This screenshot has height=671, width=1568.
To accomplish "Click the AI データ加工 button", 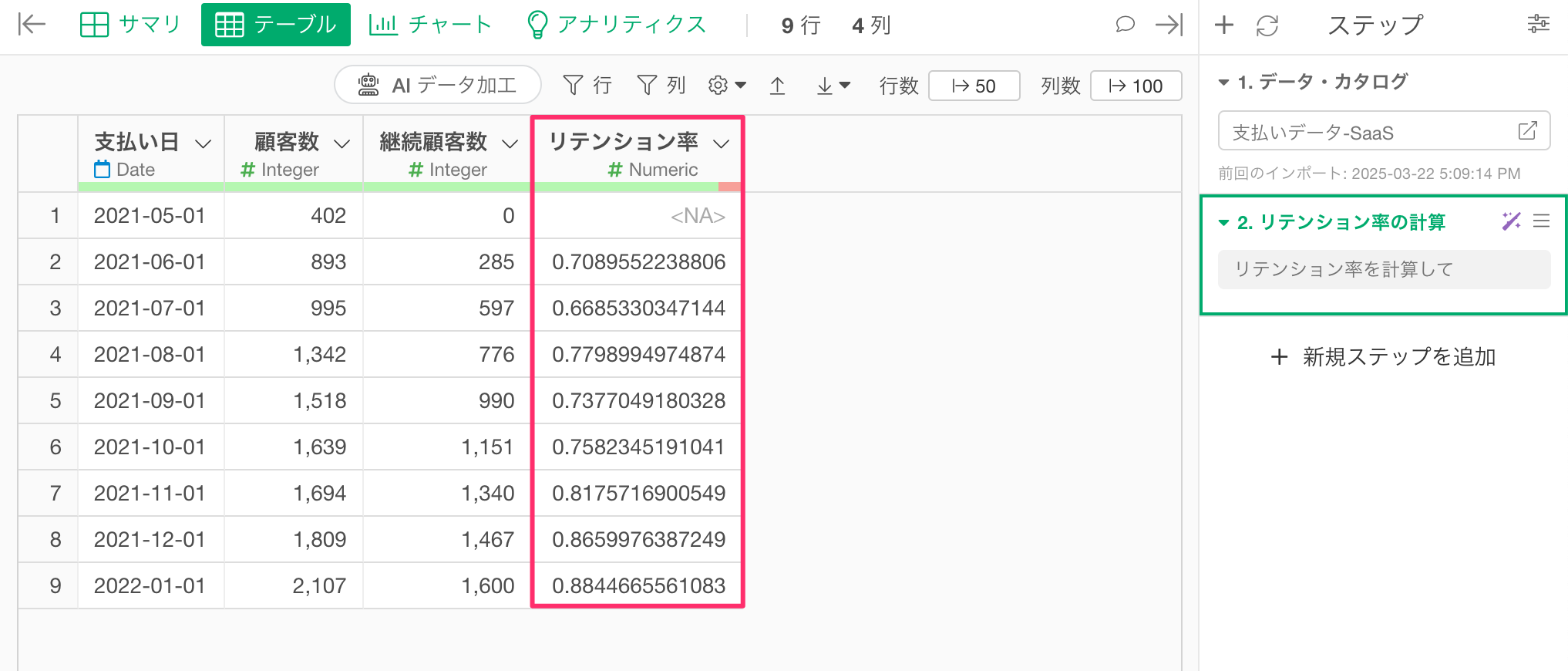I will point(438,85).
